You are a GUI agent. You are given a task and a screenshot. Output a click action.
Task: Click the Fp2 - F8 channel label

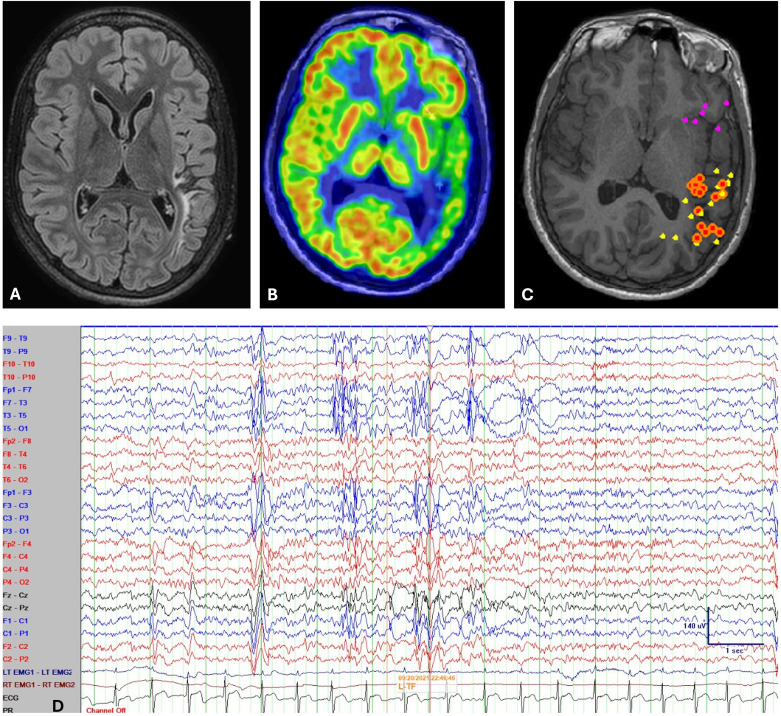coord(17,442)
